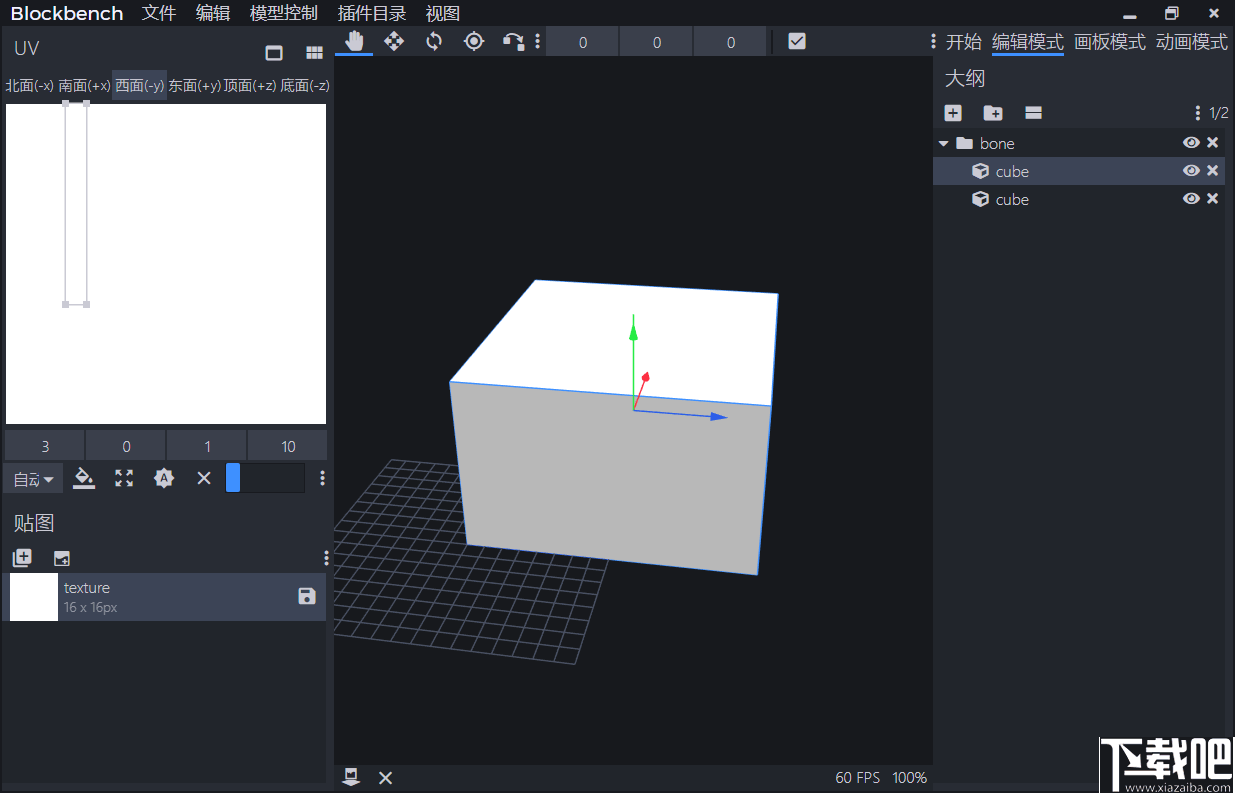This screenshot has width=1235, height=793.
Task: Click the create texture icon in 贴图 panel
Action: pos(22,557)
